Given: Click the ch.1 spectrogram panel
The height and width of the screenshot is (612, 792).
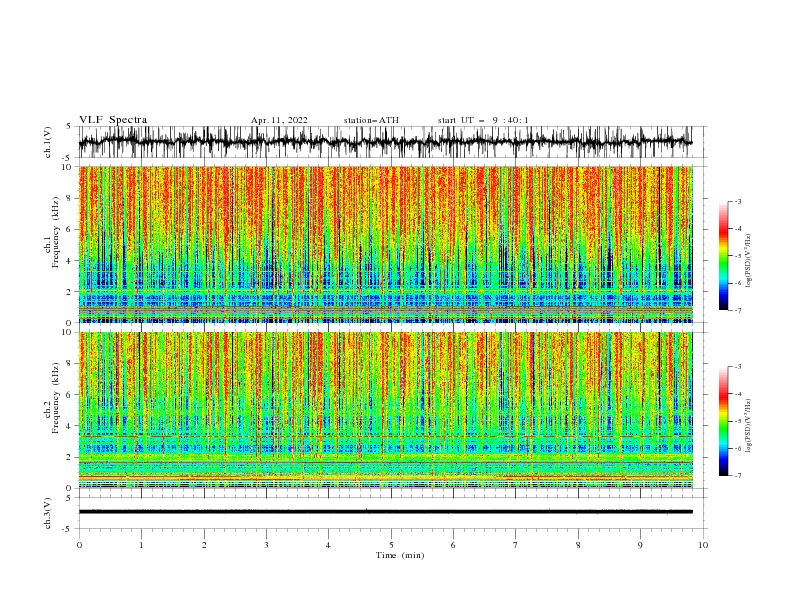Looking at the screenshot, I should (385, 244).
